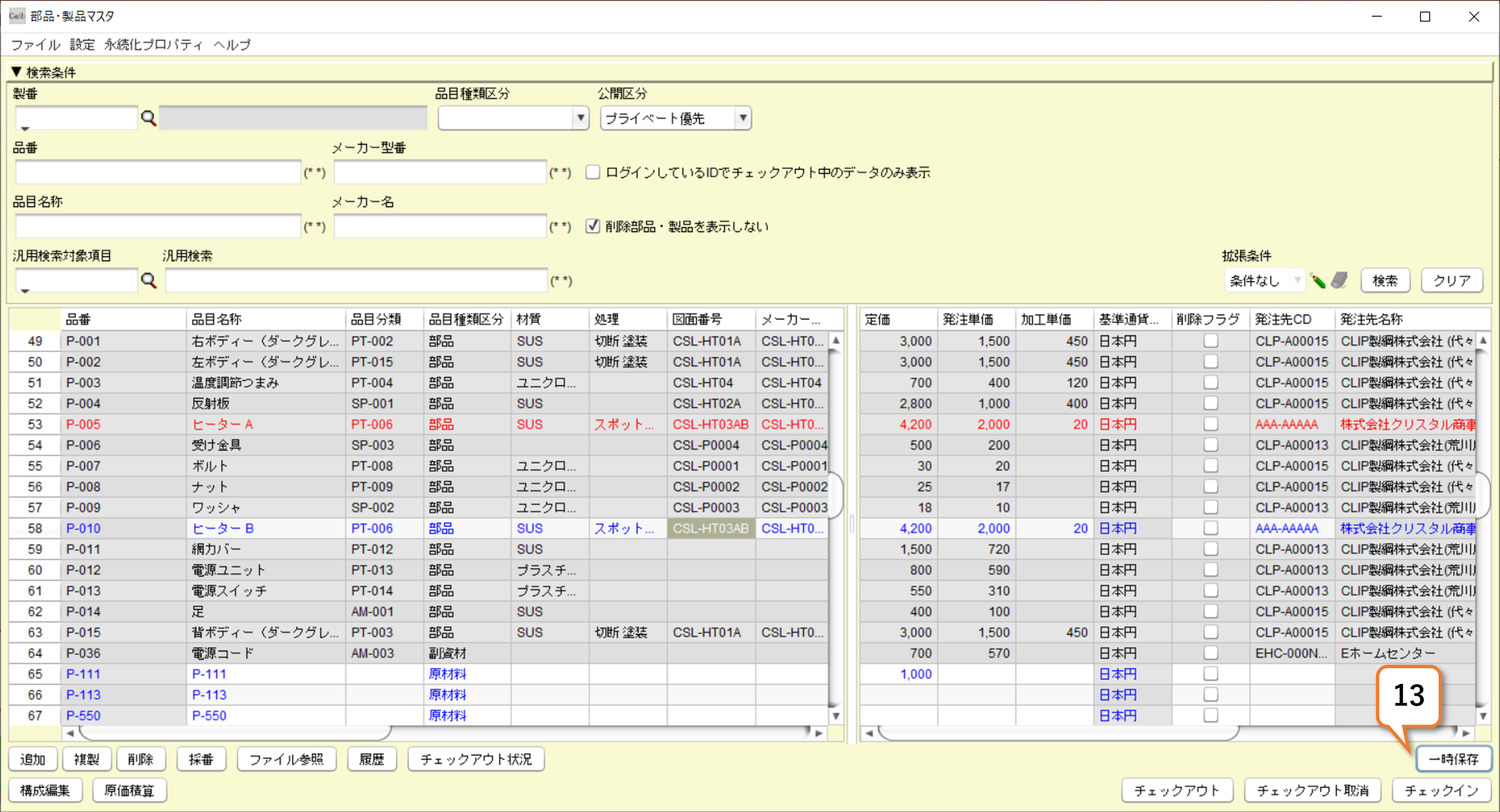
Task: Open the ファイル menu
Action: pos(35,45)
